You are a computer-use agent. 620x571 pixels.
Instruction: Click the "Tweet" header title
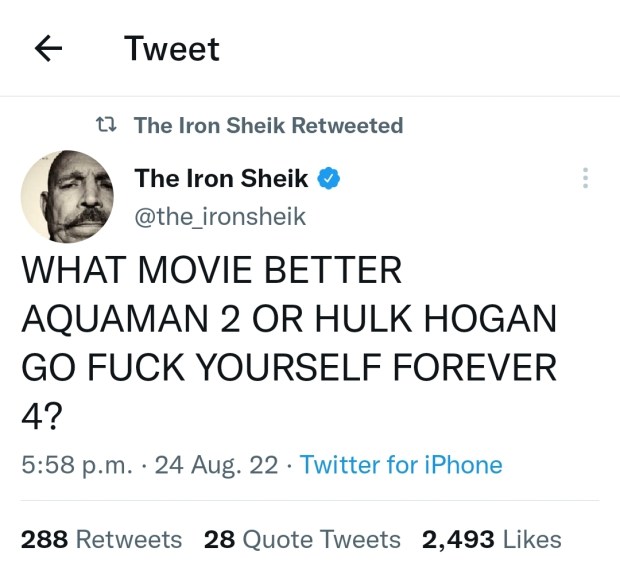point(172,49)
